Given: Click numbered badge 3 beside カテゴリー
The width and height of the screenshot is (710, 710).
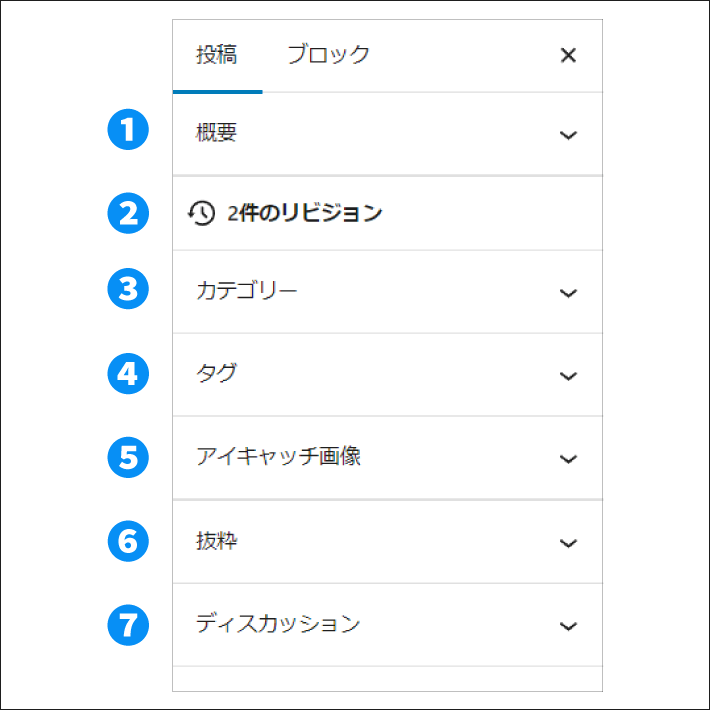Looking at the screenshot, I should (128, 291).
